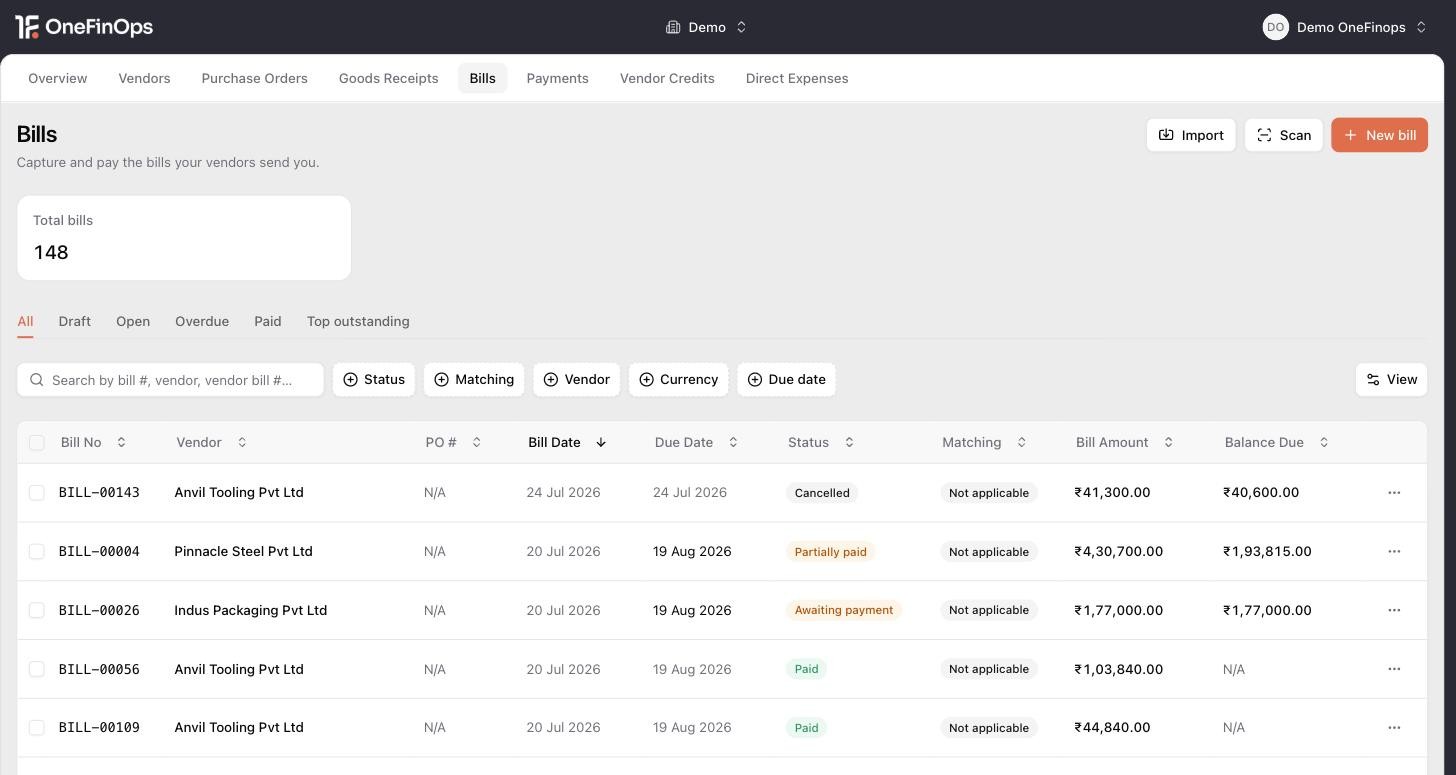This screenshot has width=1456, height=775.
Task: Open bill BILL-00004
Action: pos(99,552)
